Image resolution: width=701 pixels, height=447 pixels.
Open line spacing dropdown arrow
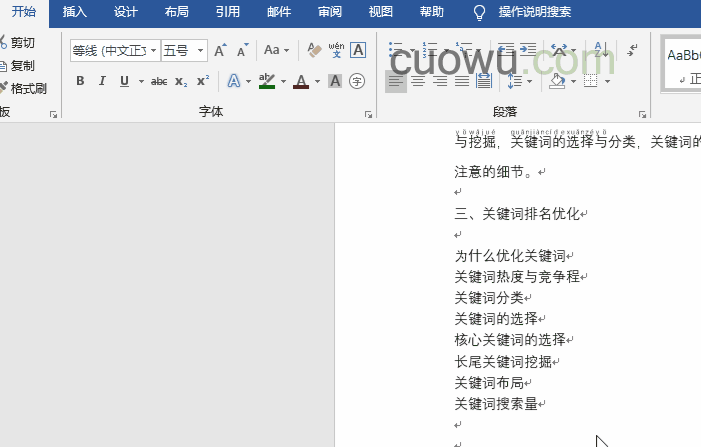coord(530,81)
